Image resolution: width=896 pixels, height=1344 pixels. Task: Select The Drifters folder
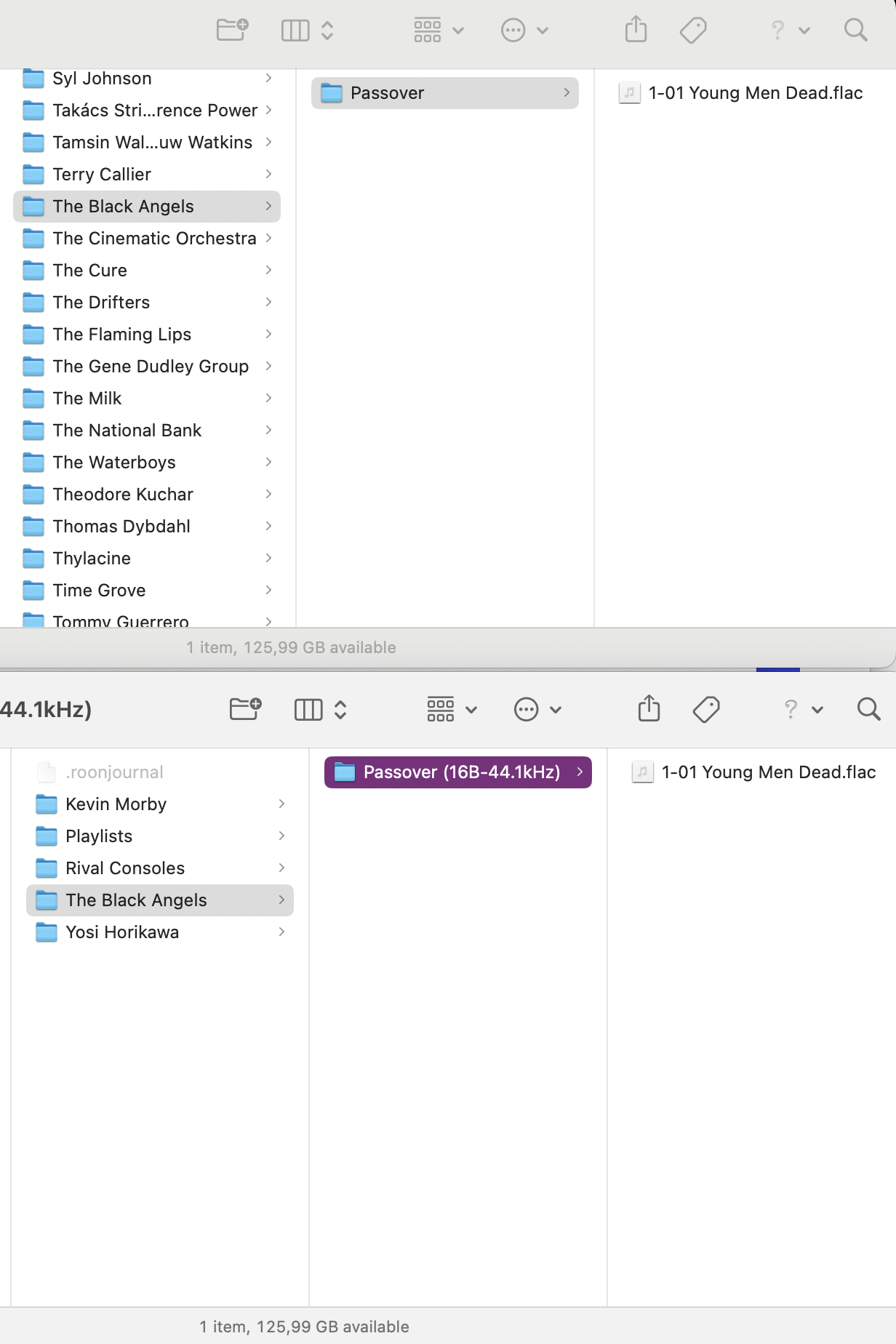[x=147, y=303]
